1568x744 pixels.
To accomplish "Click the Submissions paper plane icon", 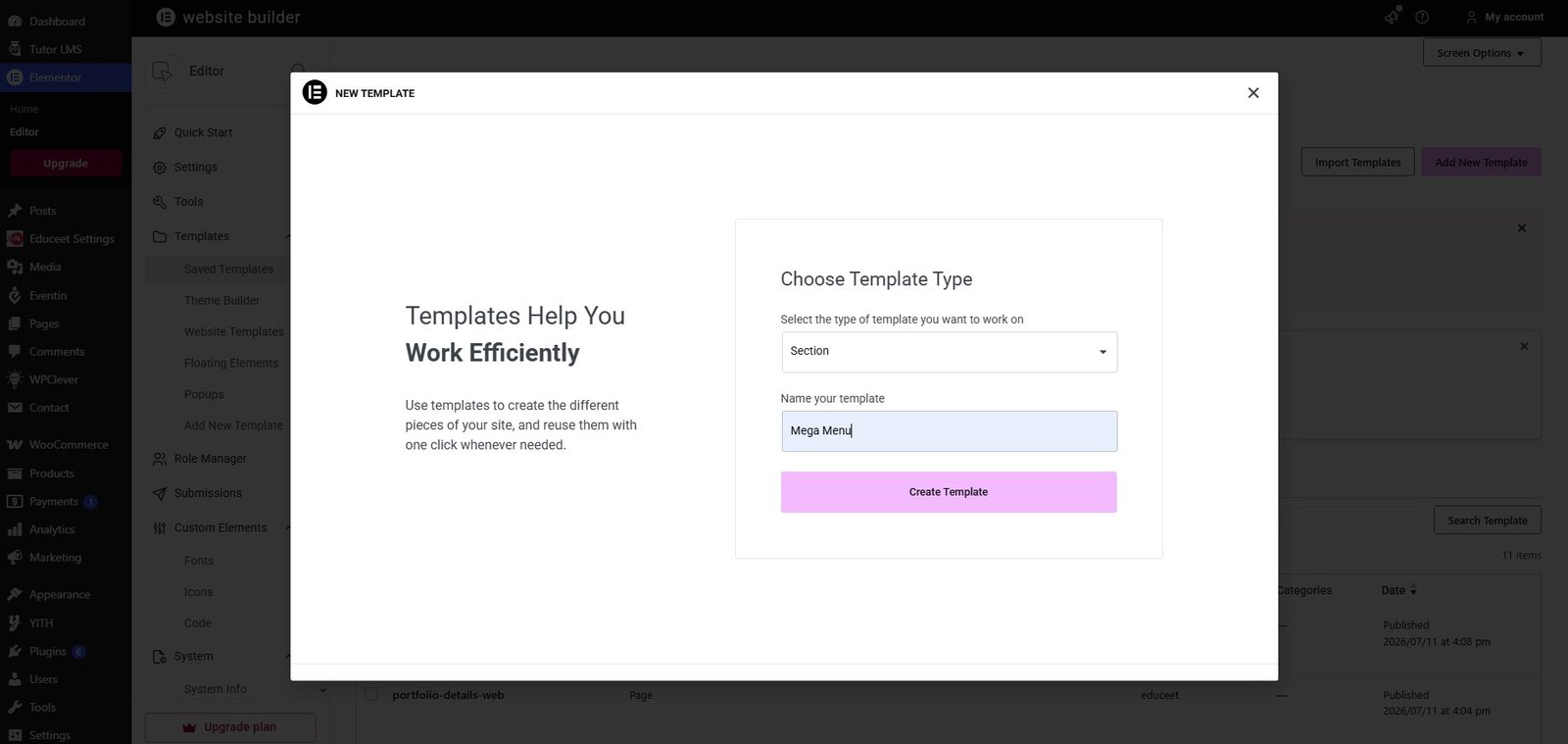I will tap(160, 493).
